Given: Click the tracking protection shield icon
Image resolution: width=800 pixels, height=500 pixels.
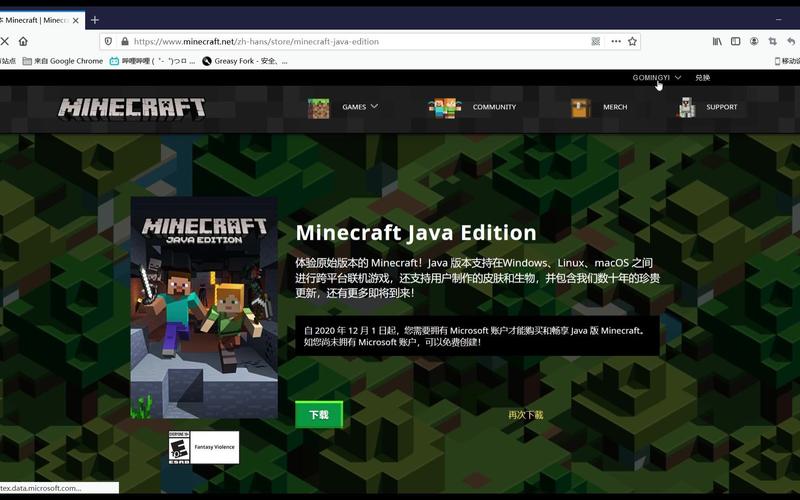Looking at the screenshot, I should [x=108, y=41].
